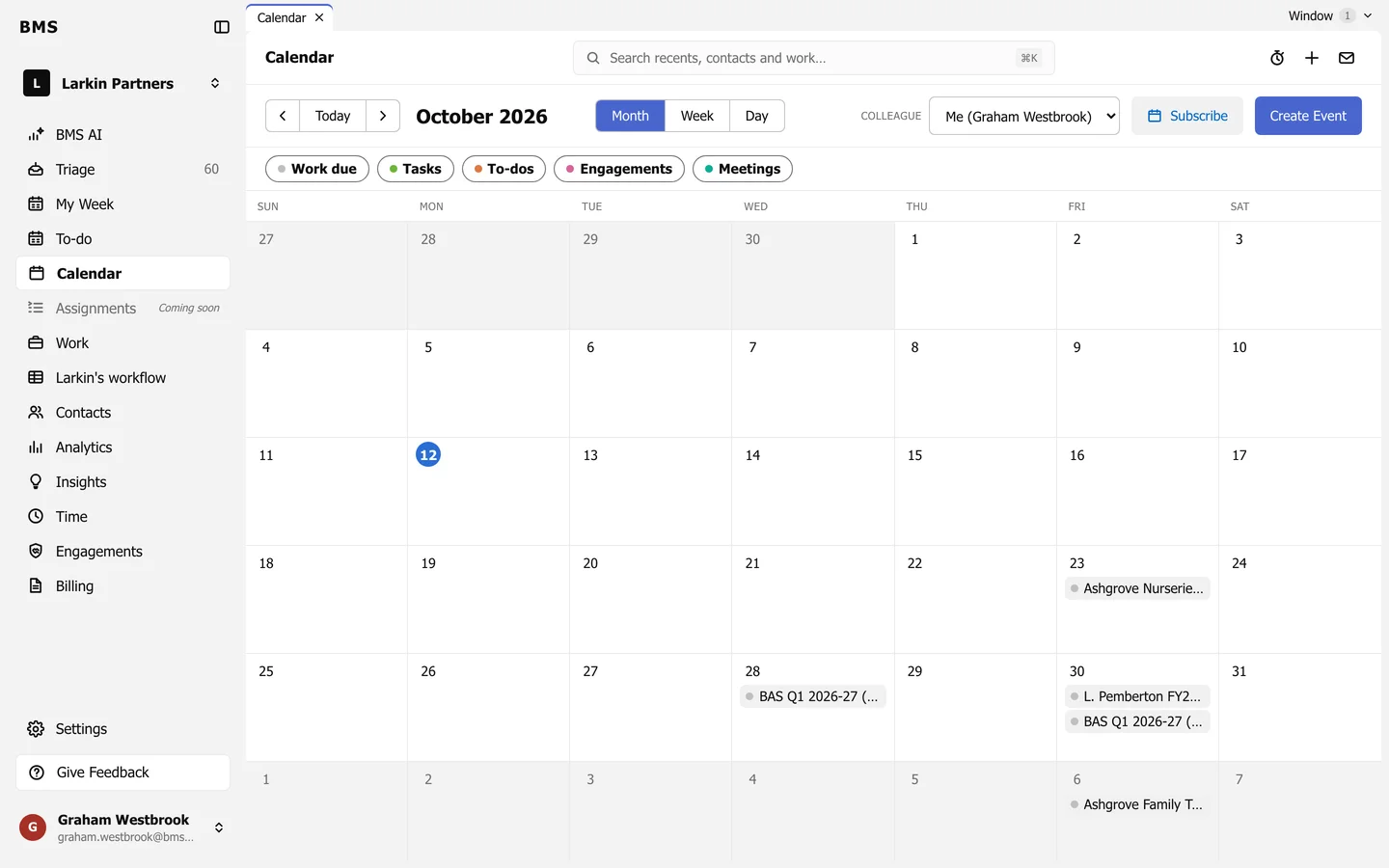Toggle the Tasks filter chip
Viewport: 1389px width, 868px height.
point(416,169)
